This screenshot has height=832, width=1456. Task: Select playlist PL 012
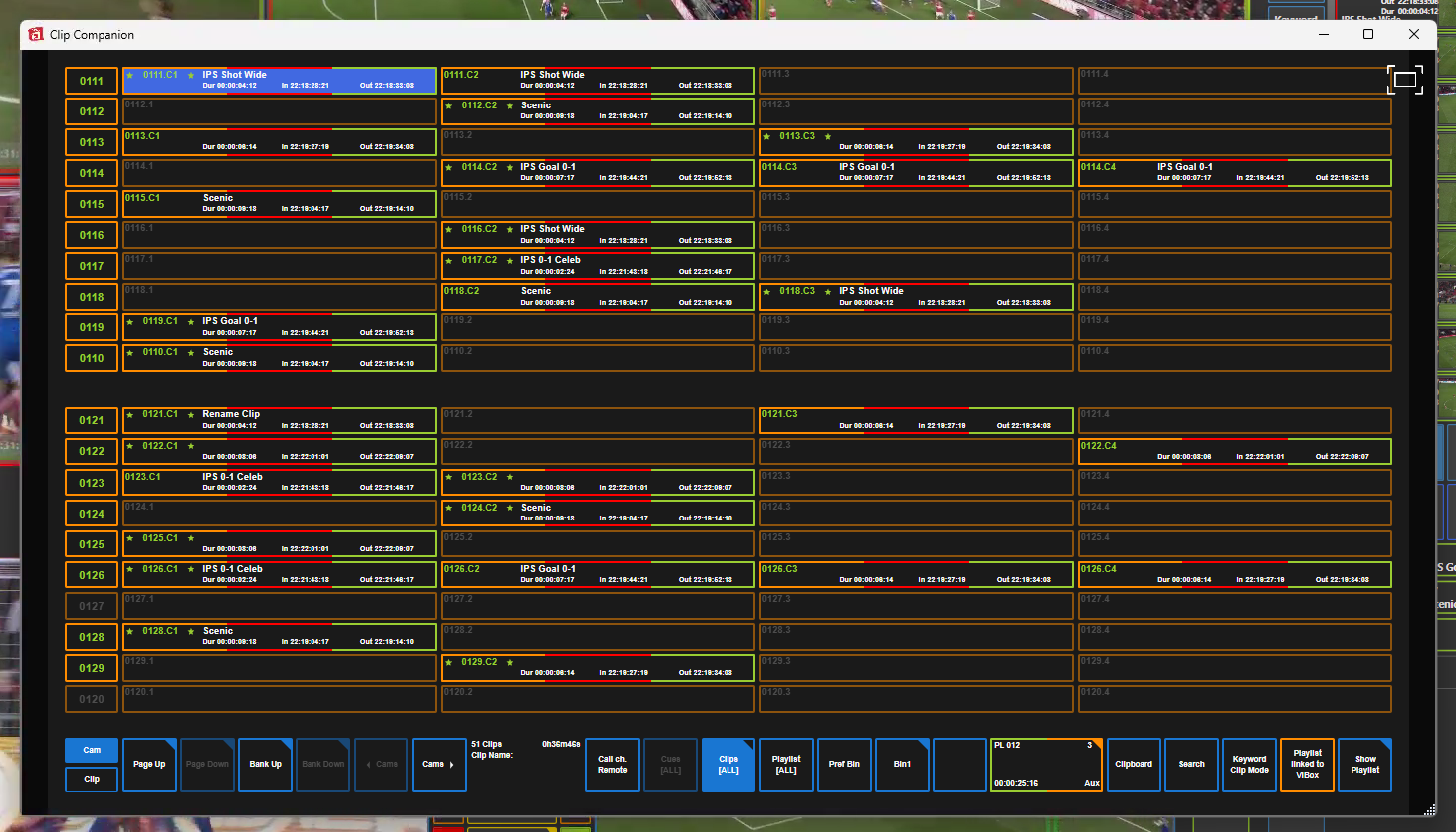tap(1046, 765)
